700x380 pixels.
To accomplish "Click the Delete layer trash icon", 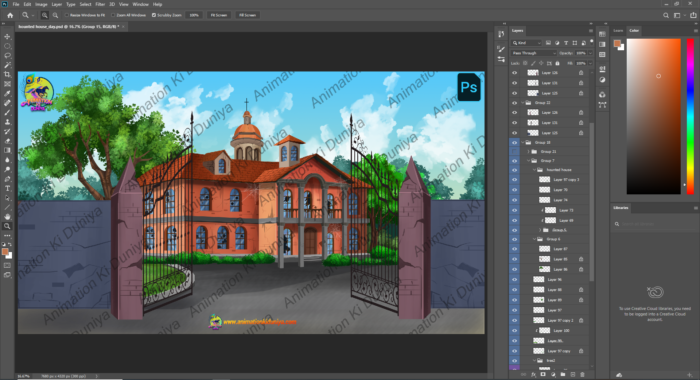I will pos(582,375).
